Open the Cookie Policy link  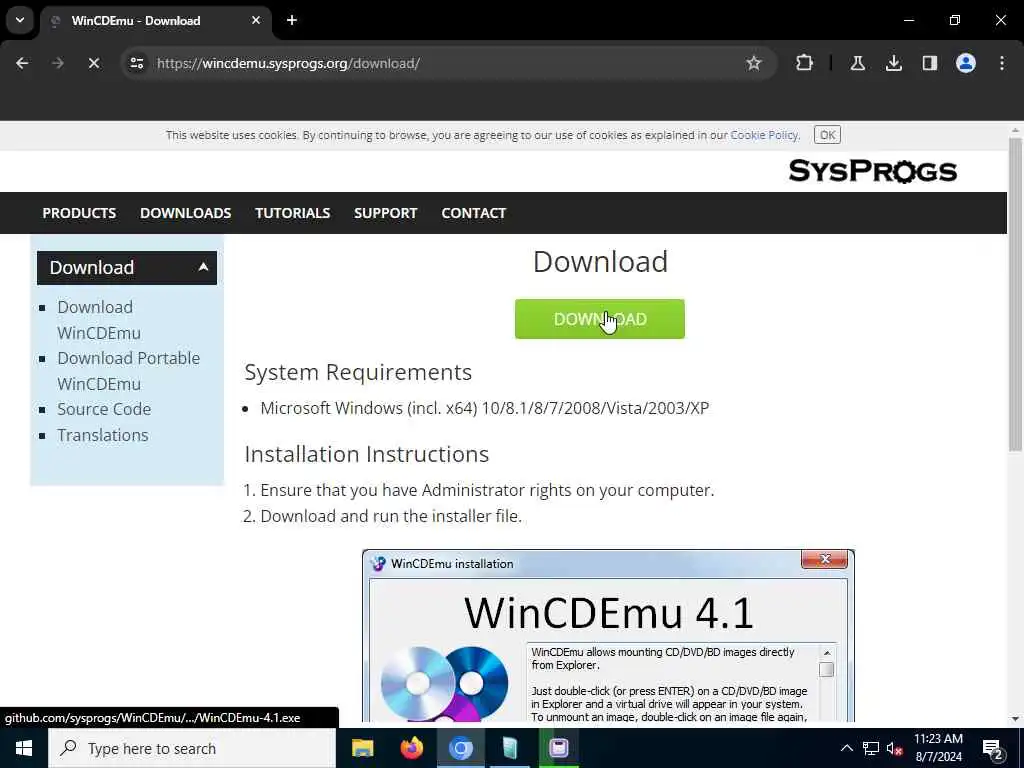[763, 135]
